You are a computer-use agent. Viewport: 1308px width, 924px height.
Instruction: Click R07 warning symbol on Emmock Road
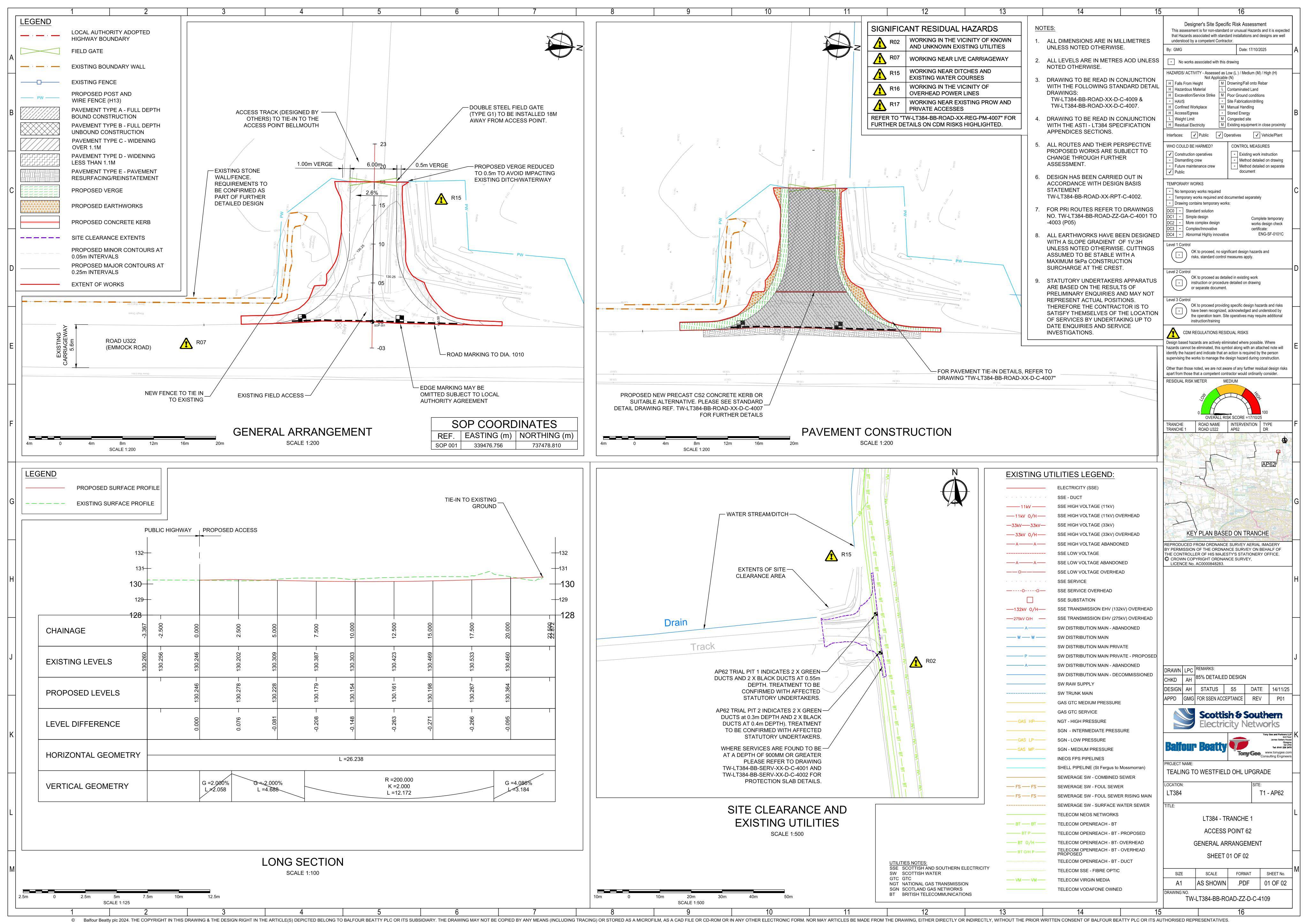pos(186,344)
